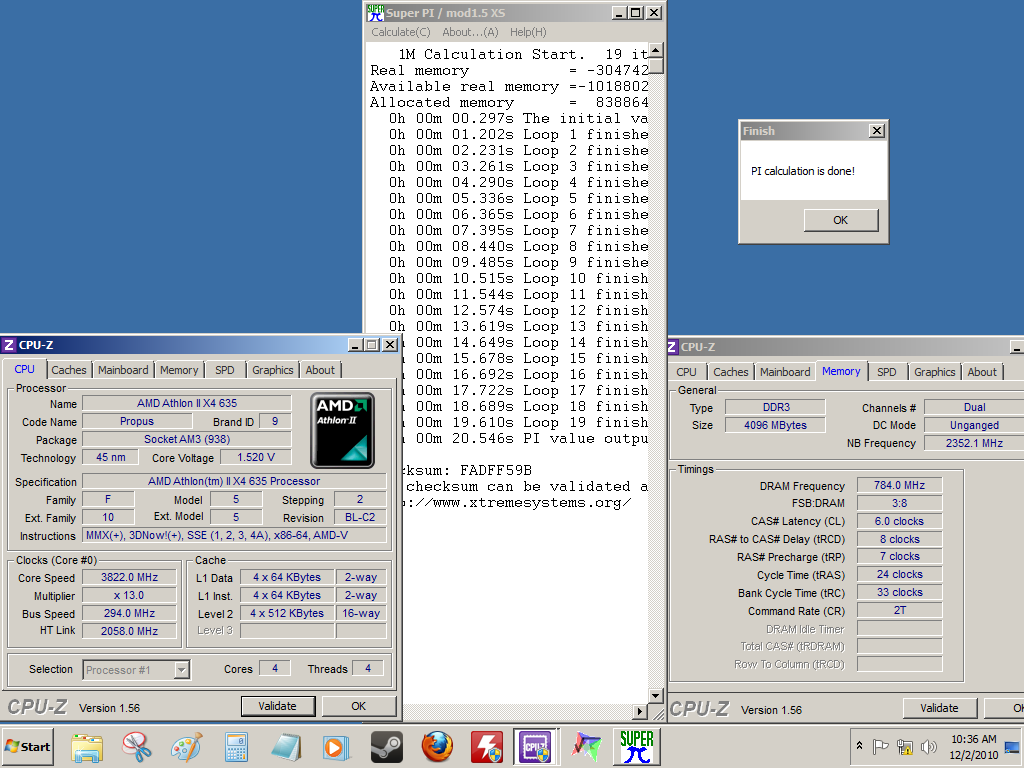The image size is (1024, 768).
Task: Click the Code Name value Propus
Action: click(x=137, y=421)
